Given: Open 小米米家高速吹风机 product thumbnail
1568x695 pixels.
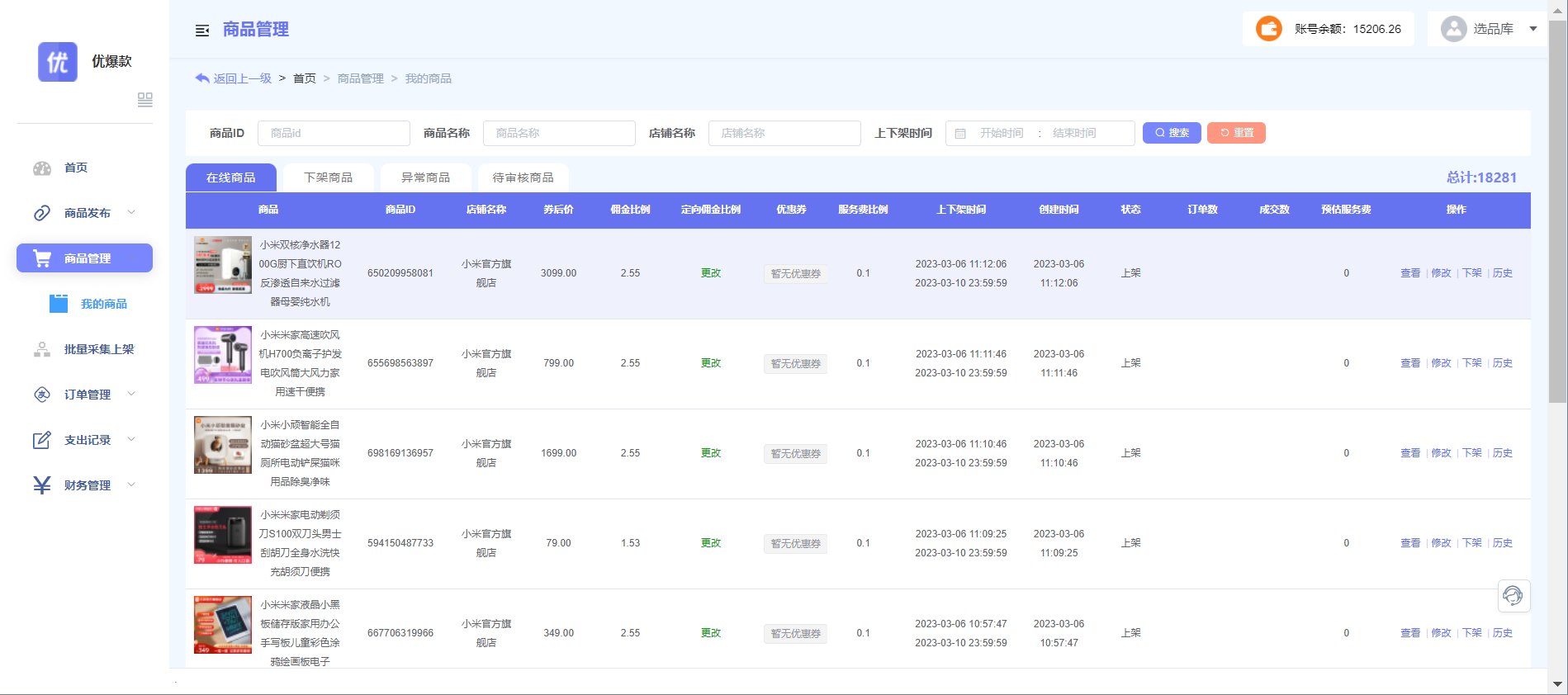Looking at the screenshot, I should [x=223, y=355].
